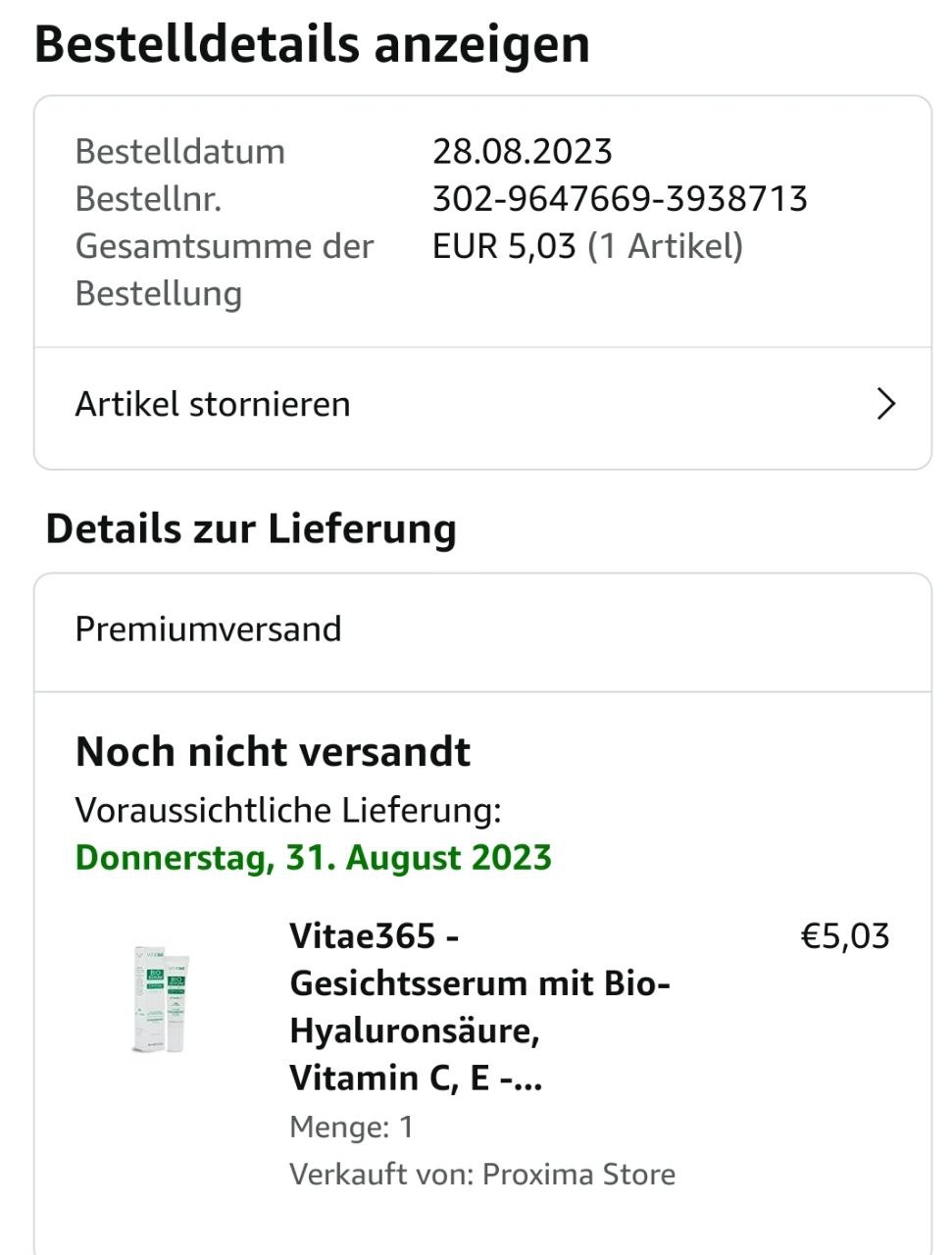Tap the Gesamtsumme der Bestellung label
This screenshot has height=1255, width=952.
(x=224, y=270)
